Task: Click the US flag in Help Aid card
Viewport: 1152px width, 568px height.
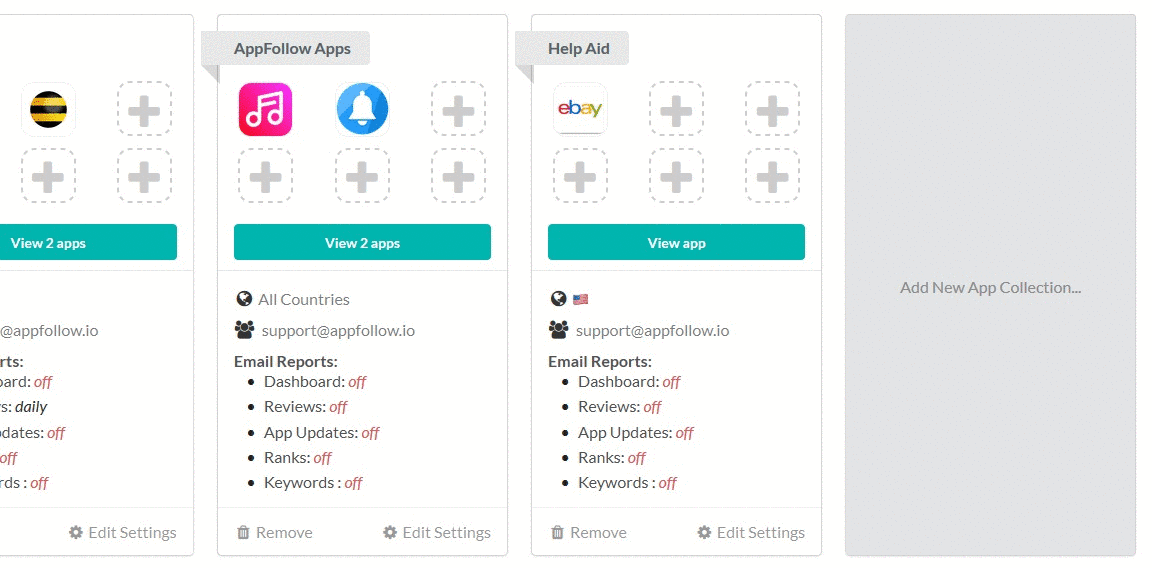Action: 580,299
